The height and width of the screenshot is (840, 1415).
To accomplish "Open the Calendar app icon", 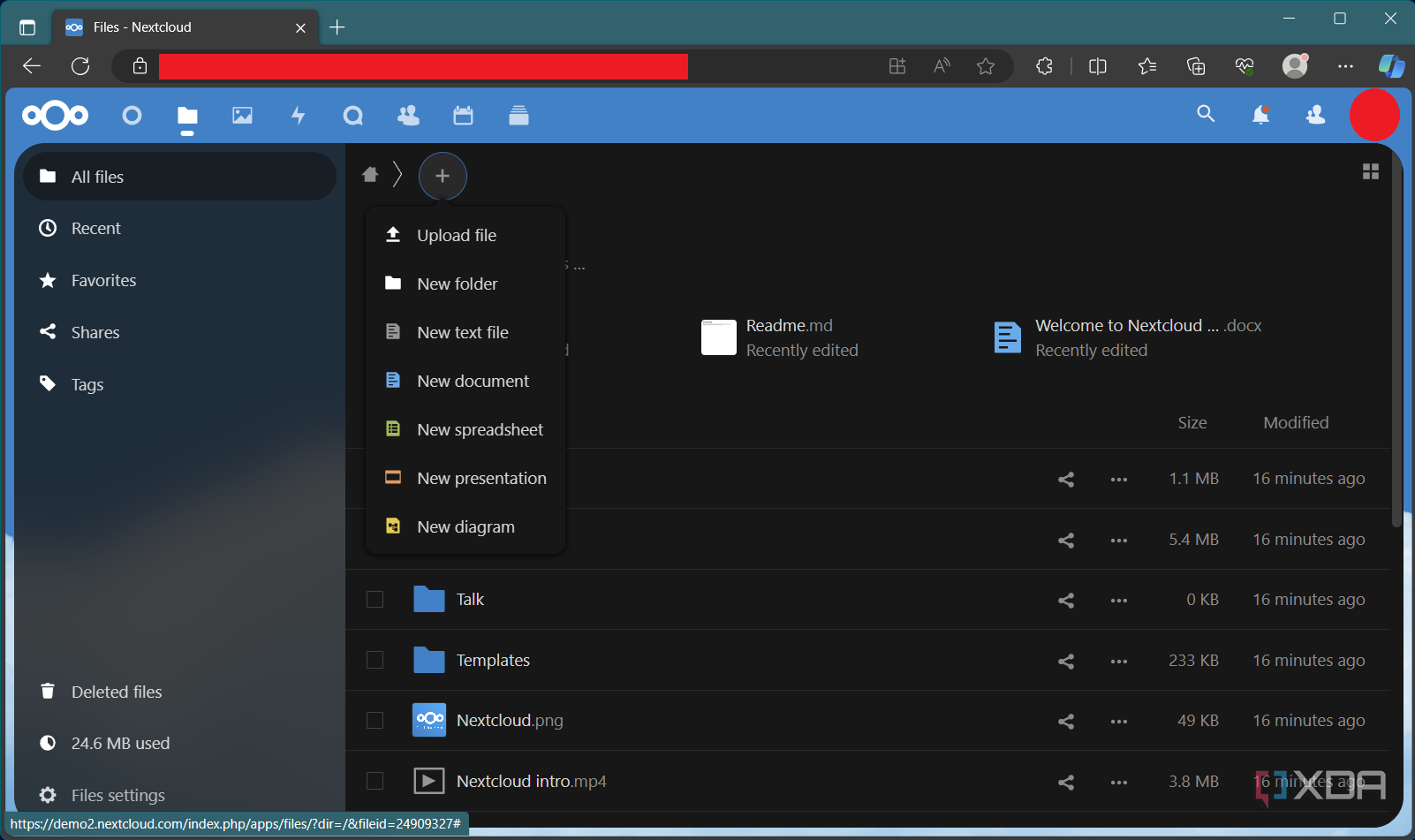I will pos(463,116).
